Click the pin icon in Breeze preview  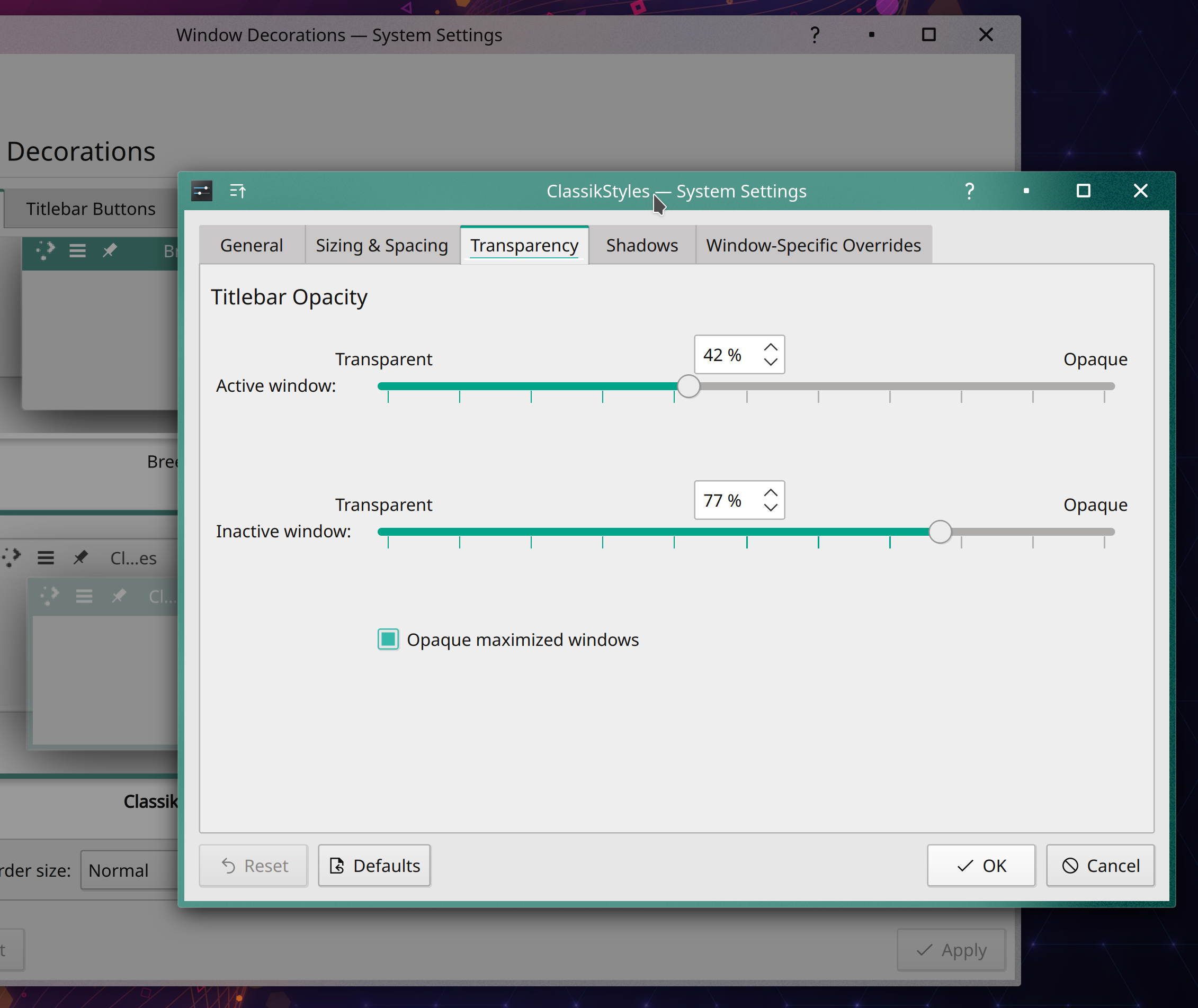tap(110, 250)
